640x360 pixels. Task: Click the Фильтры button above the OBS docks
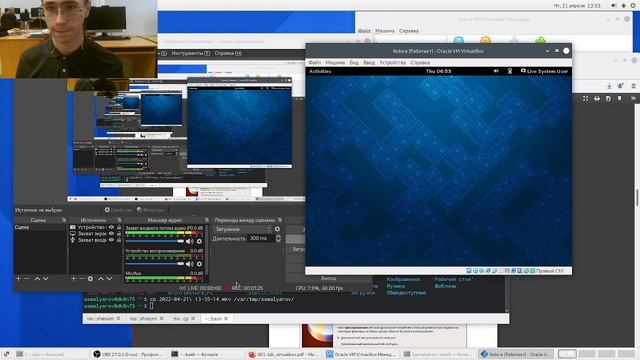coord(150,210)
